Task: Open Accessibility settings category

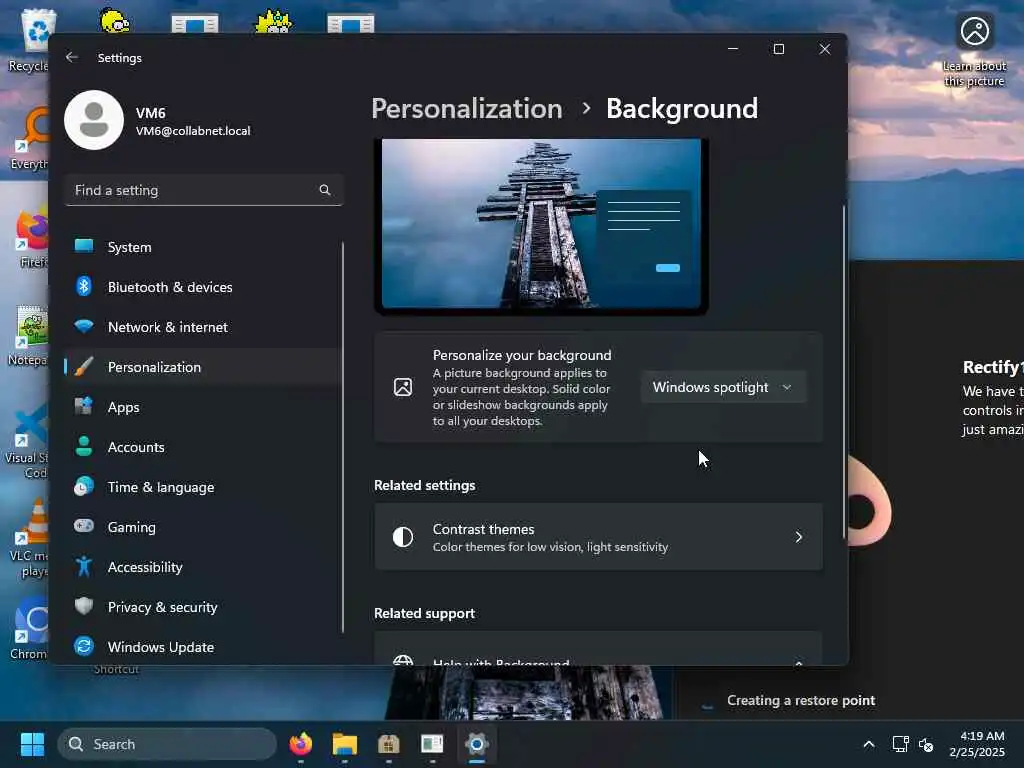Action: (203, 567)
